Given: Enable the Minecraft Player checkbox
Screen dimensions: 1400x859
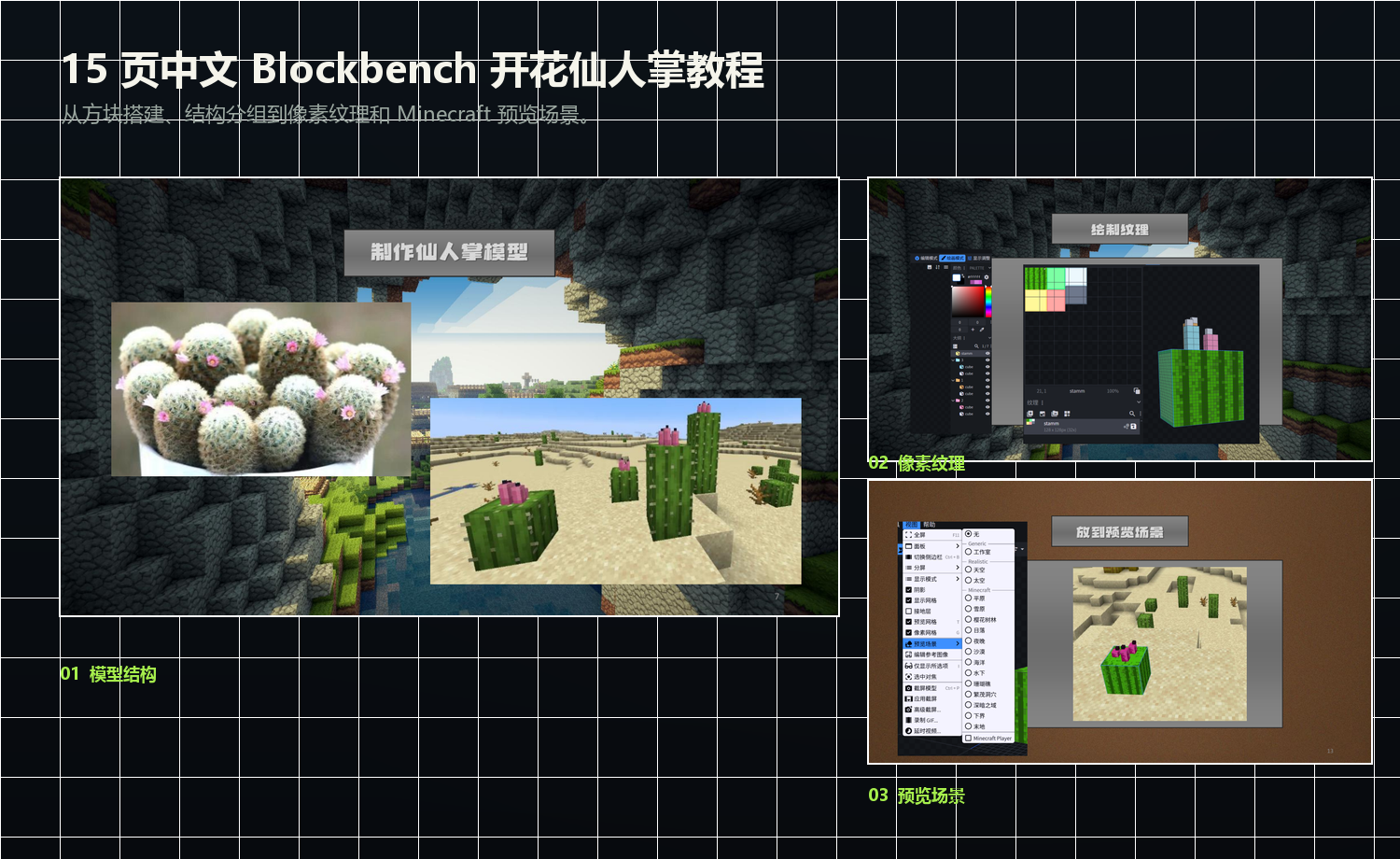Looking at the screenshot, I should point(969,738).
